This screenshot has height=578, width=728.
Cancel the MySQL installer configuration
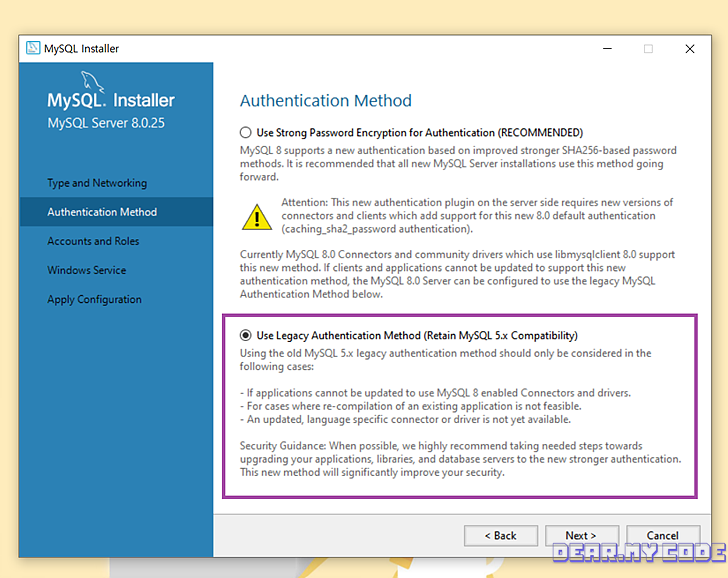point(663,536)
